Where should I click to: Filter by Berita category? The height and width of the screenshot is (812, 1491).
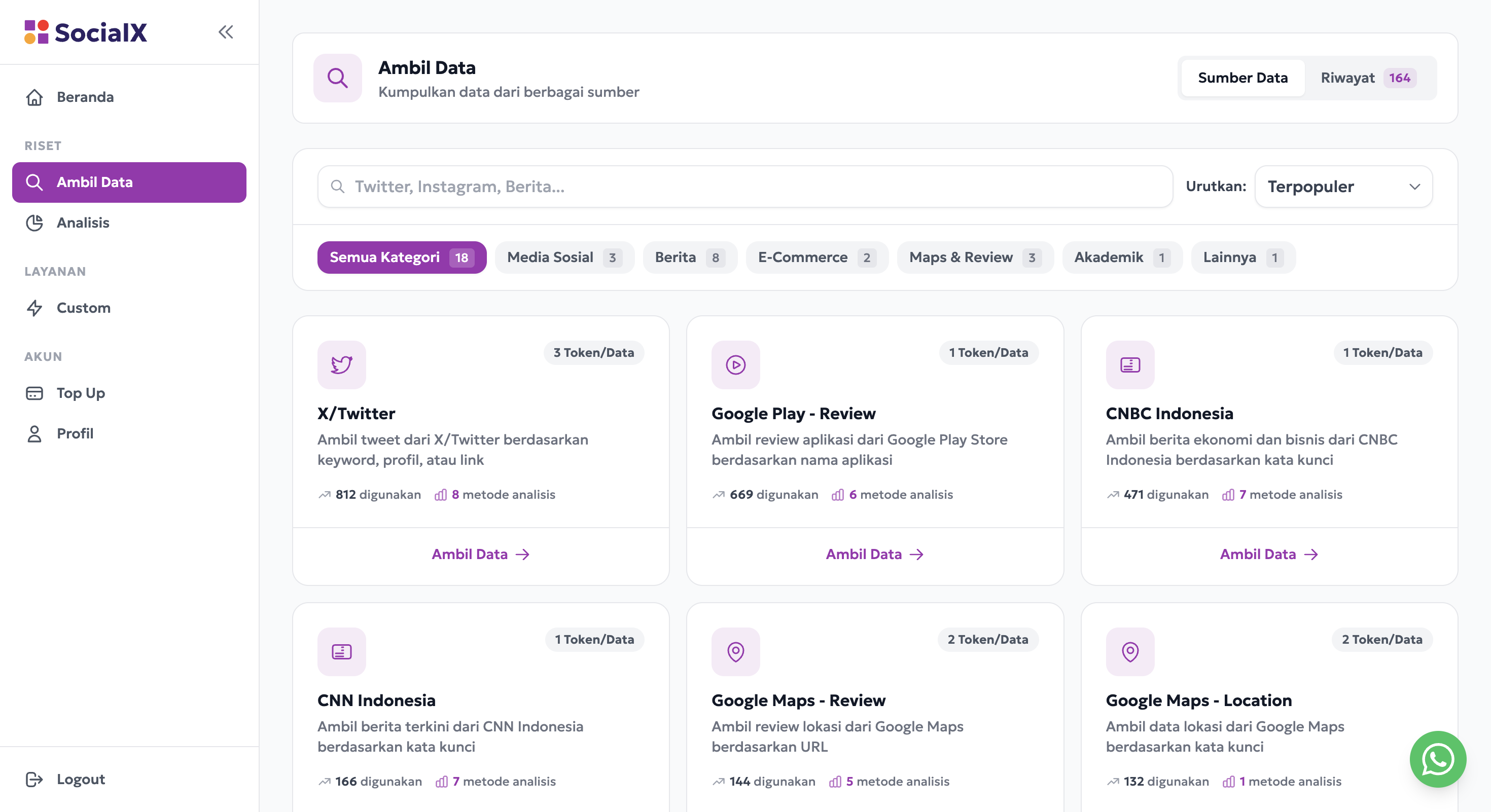689,257
